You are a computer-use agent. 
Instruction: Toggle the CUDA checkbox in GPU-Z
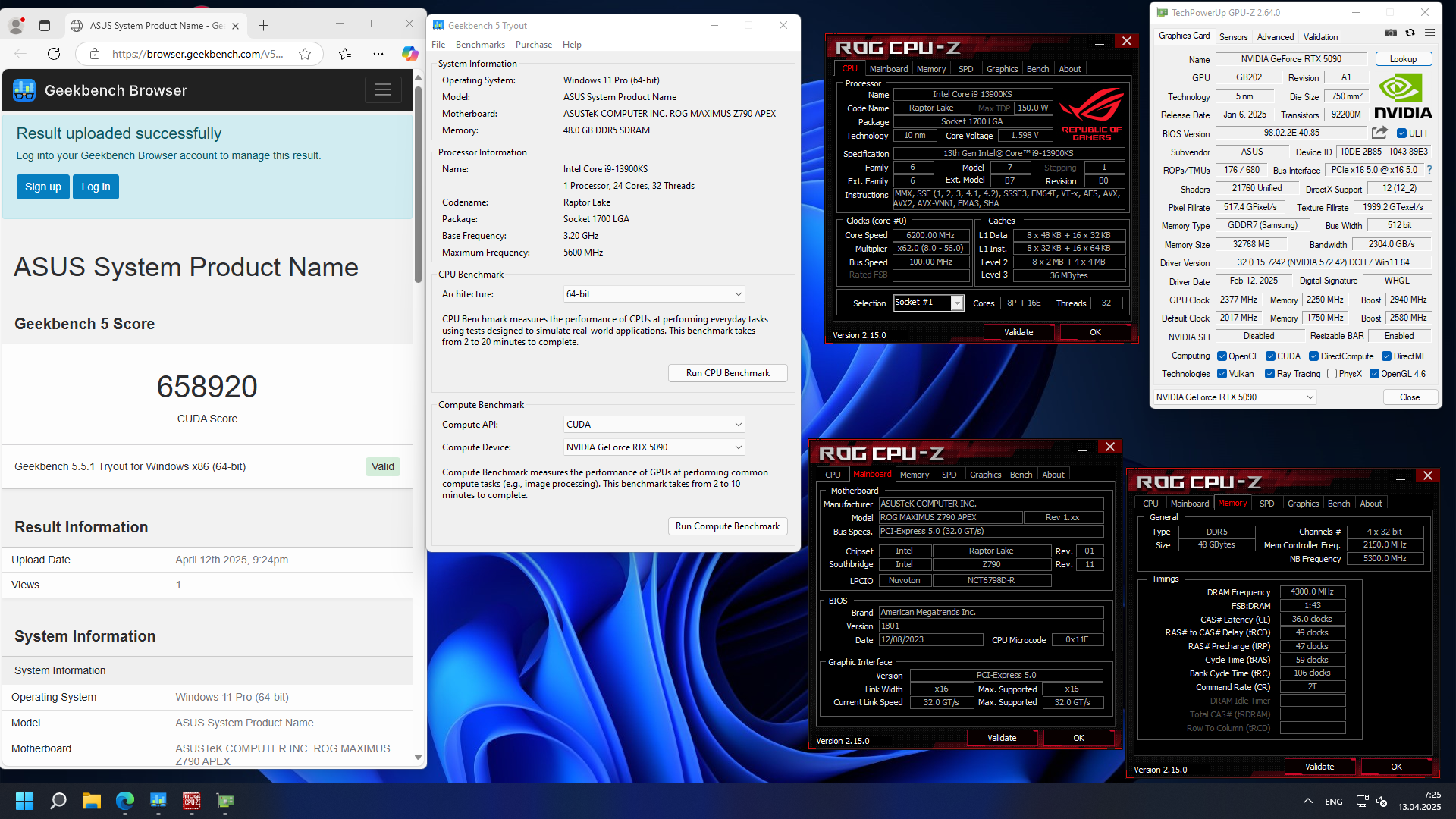click(x=1270, y=356)
